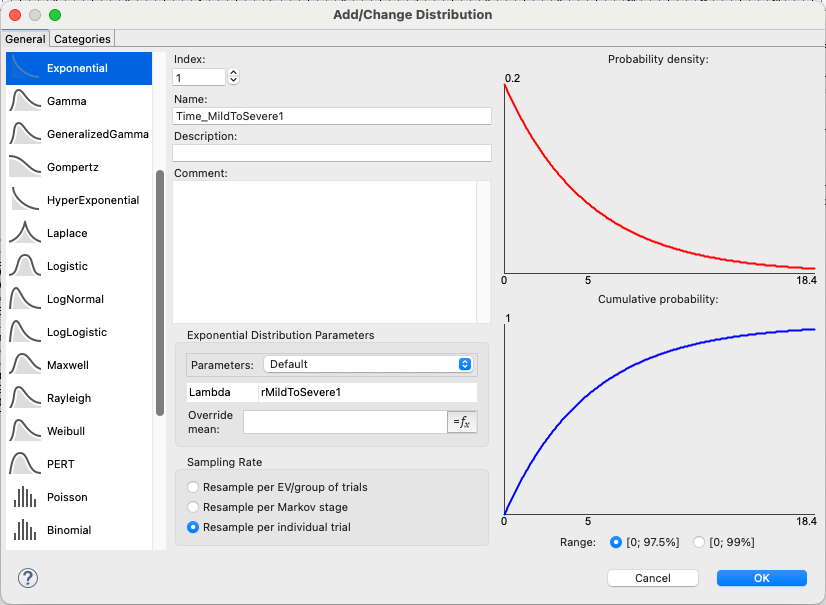Viewport: 826px width, 605px height.
Task: Focus the Override mean input field
Action: pyautogui.click(x=345, y=422)
